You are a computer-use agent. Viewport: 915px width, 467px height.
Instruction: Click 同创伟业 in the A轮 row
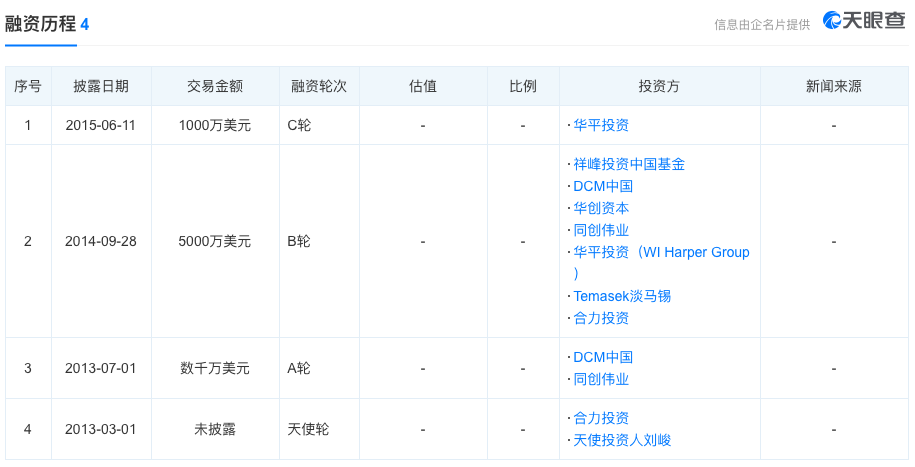(x=601, y=379)
